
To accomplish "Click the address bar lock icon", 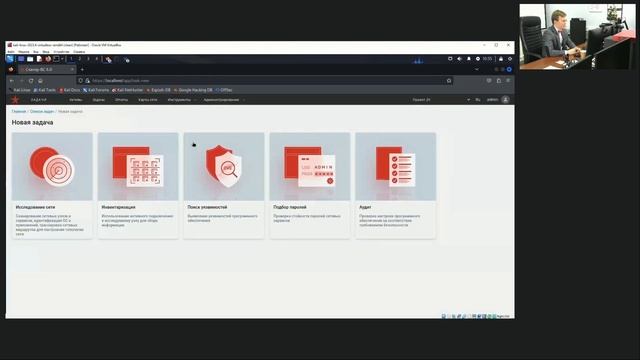I will click(x=87, y=81).
